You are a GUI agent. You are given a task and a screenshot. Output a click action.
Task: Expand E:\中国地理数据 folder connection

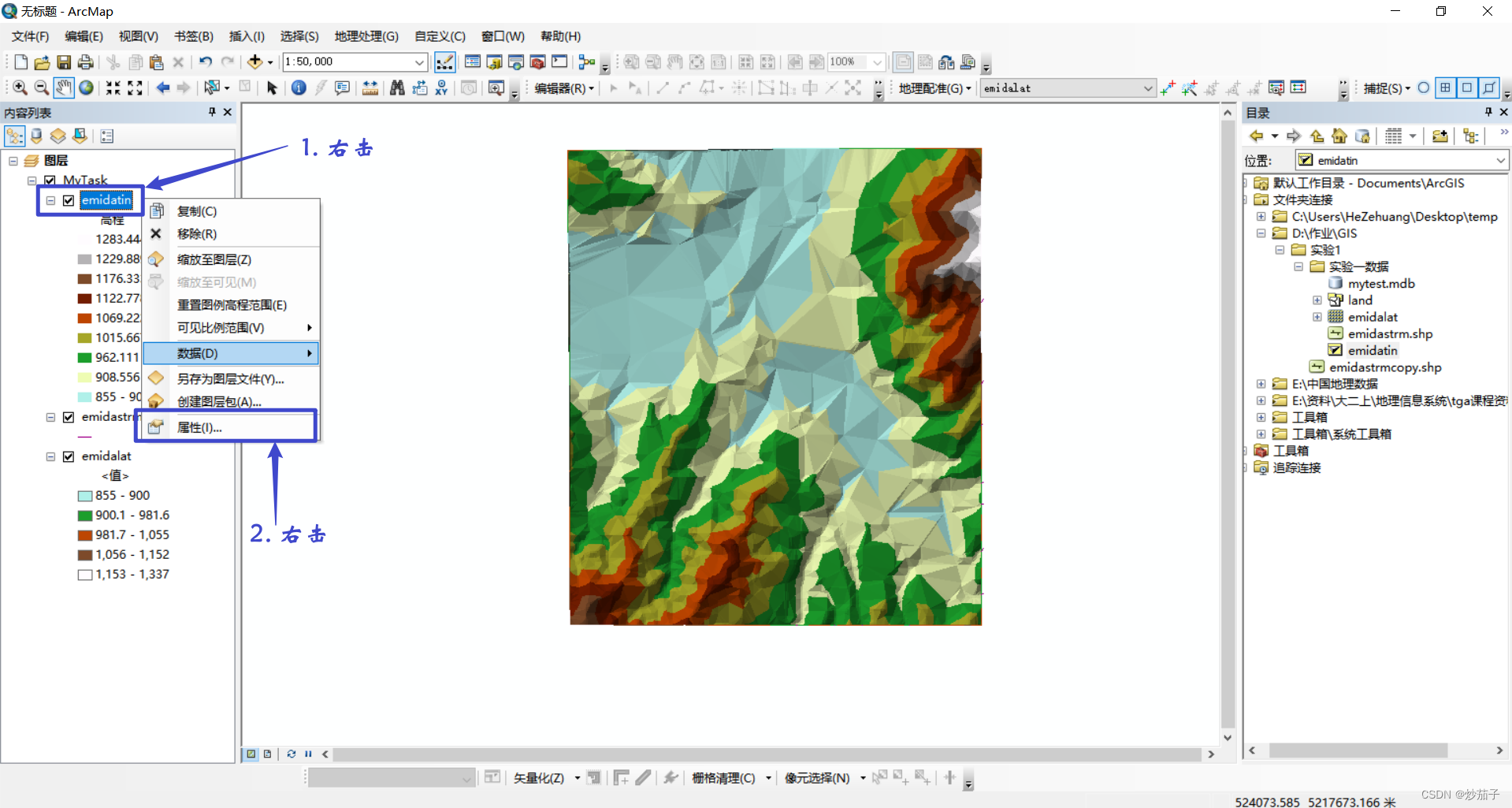1261,384
